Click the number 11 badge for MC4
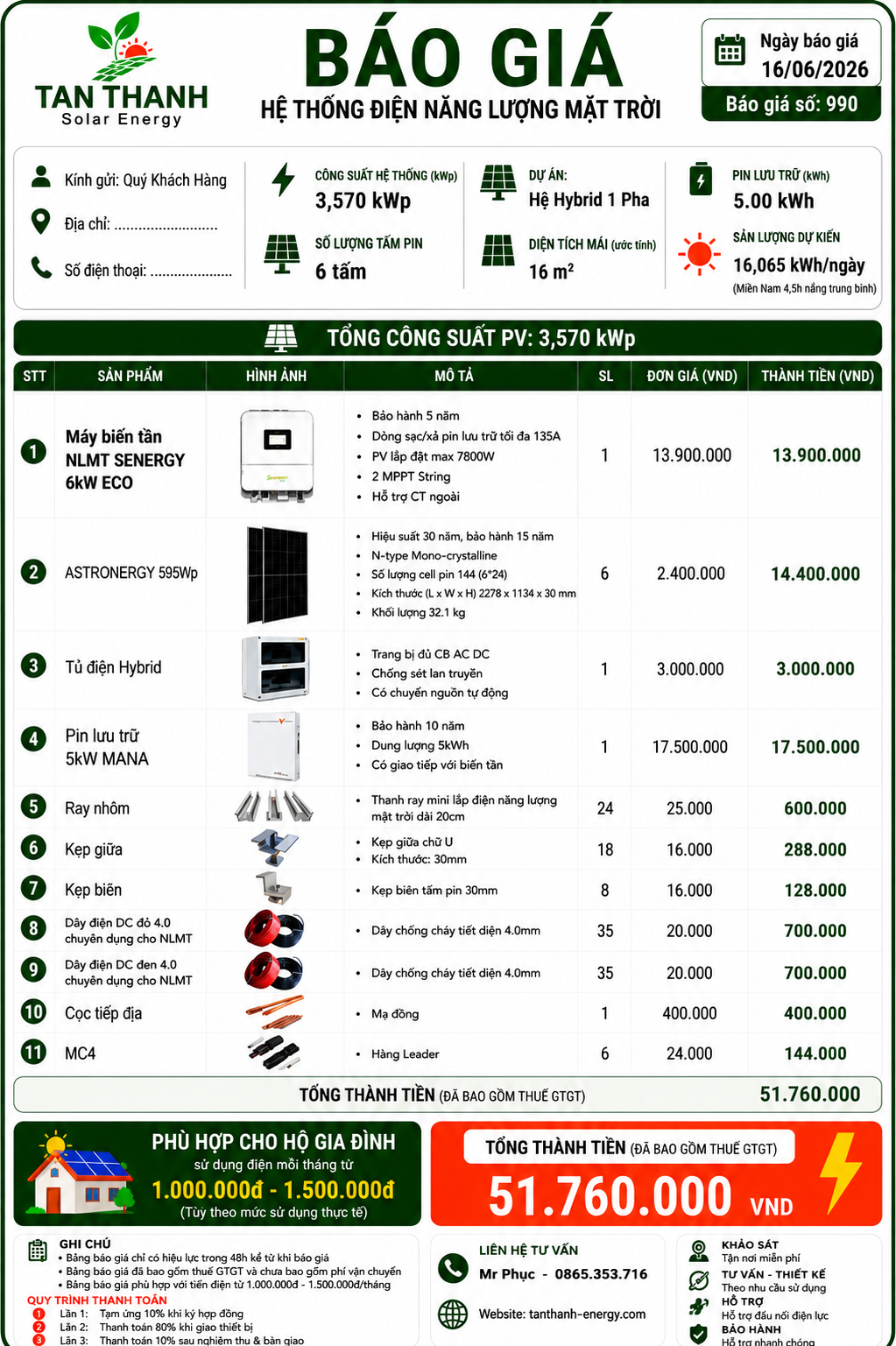 pyautogui.click(x=33, y=1052)
